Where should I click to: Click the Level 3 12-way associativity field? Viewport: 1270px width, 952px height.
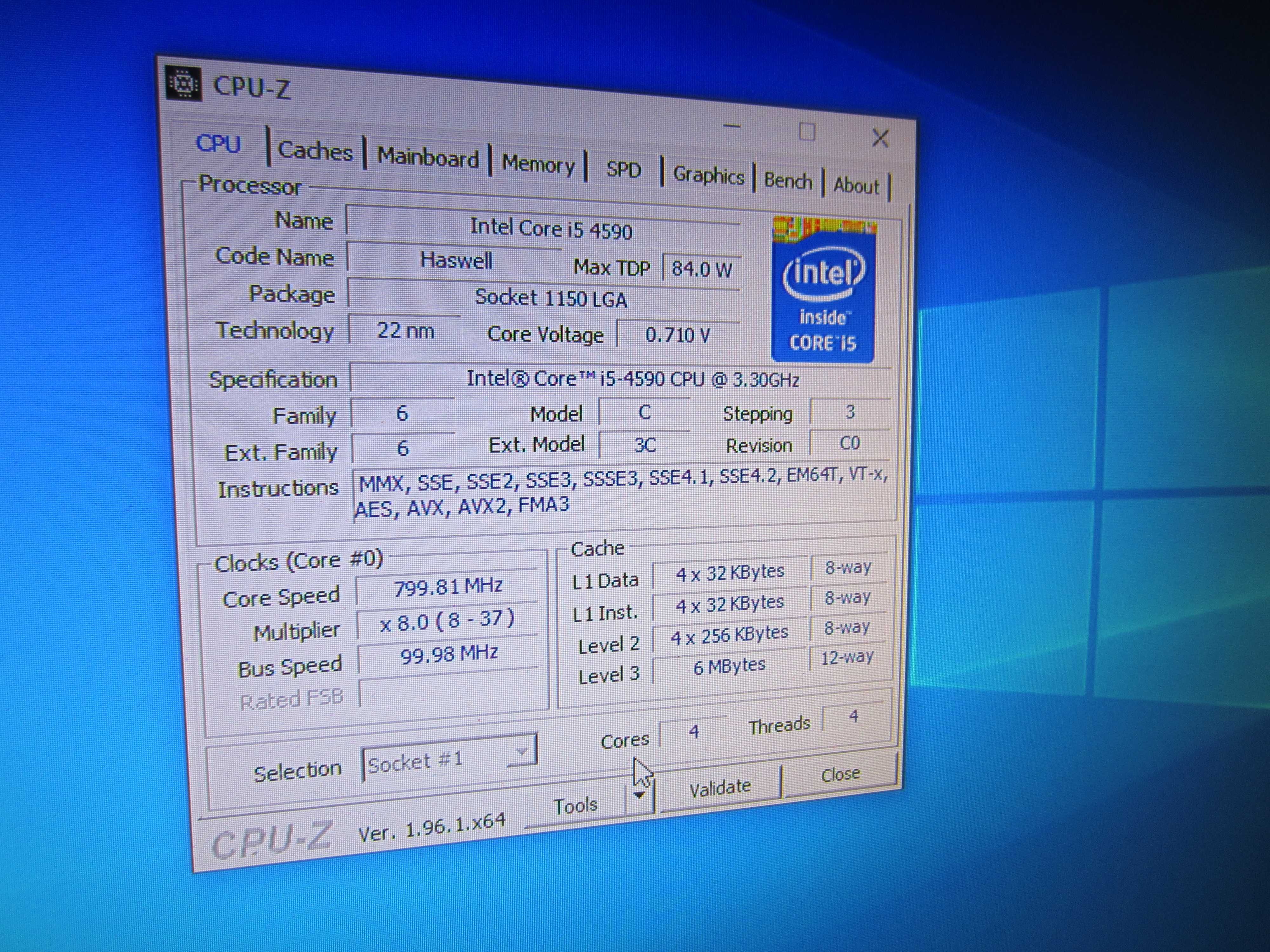847,657
